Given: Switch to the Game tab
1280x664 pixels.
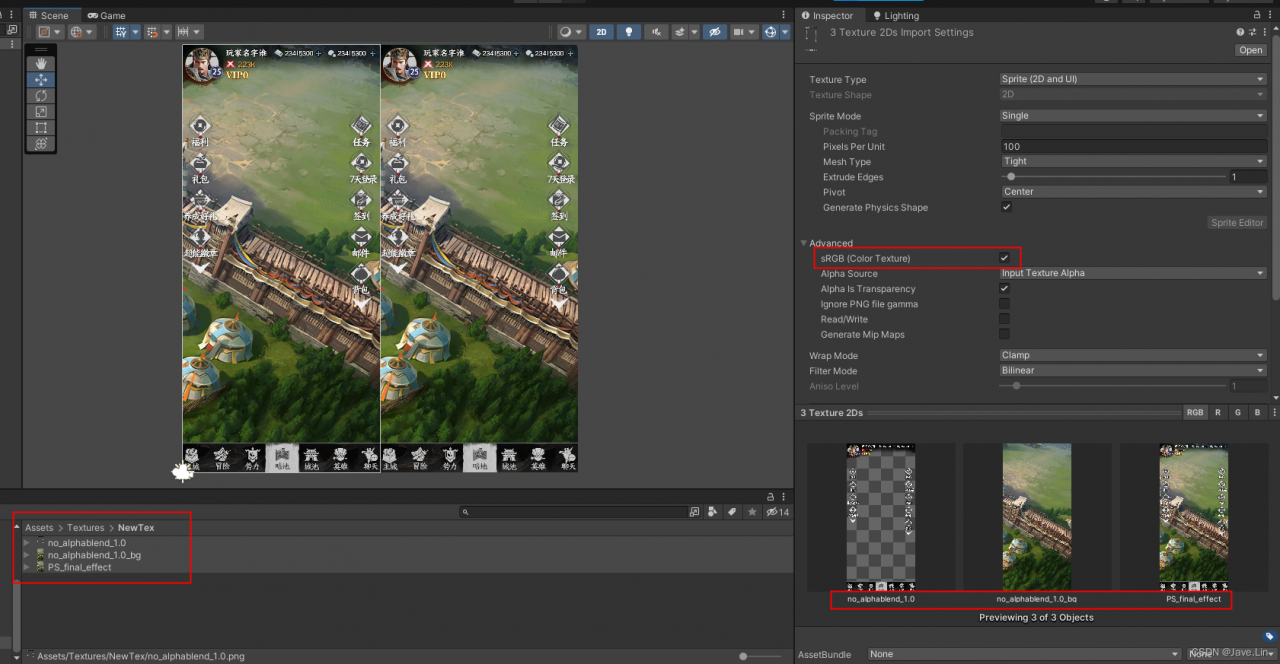Looking at the screenshot, I should 107,16.
